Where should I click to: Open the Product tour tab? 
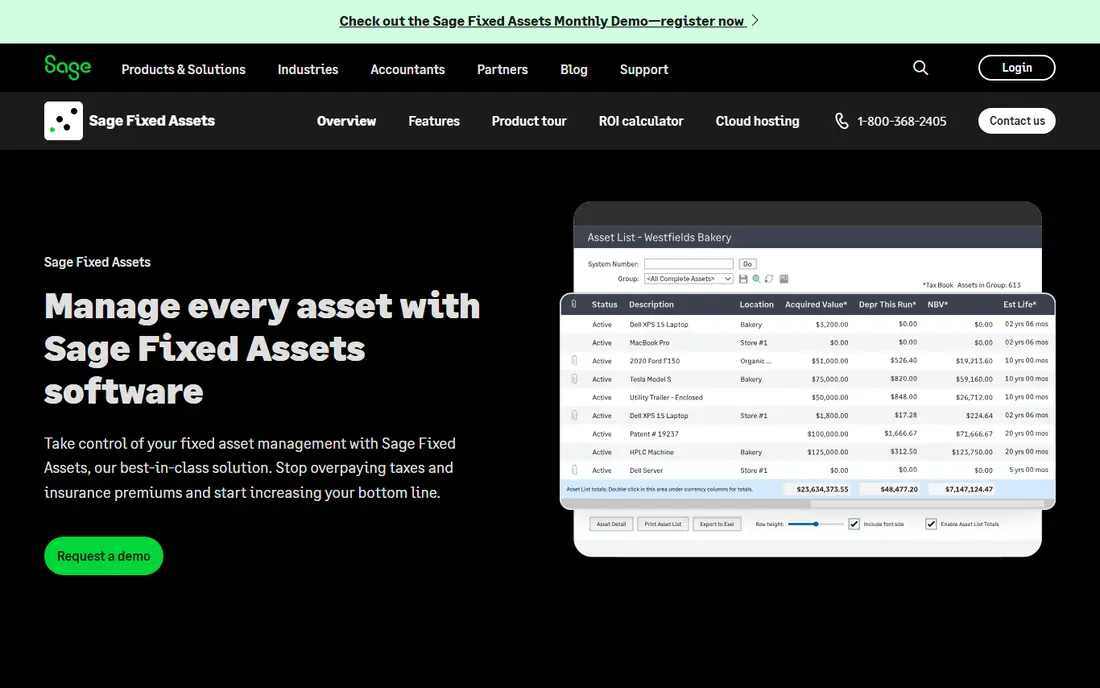[529, 121]
